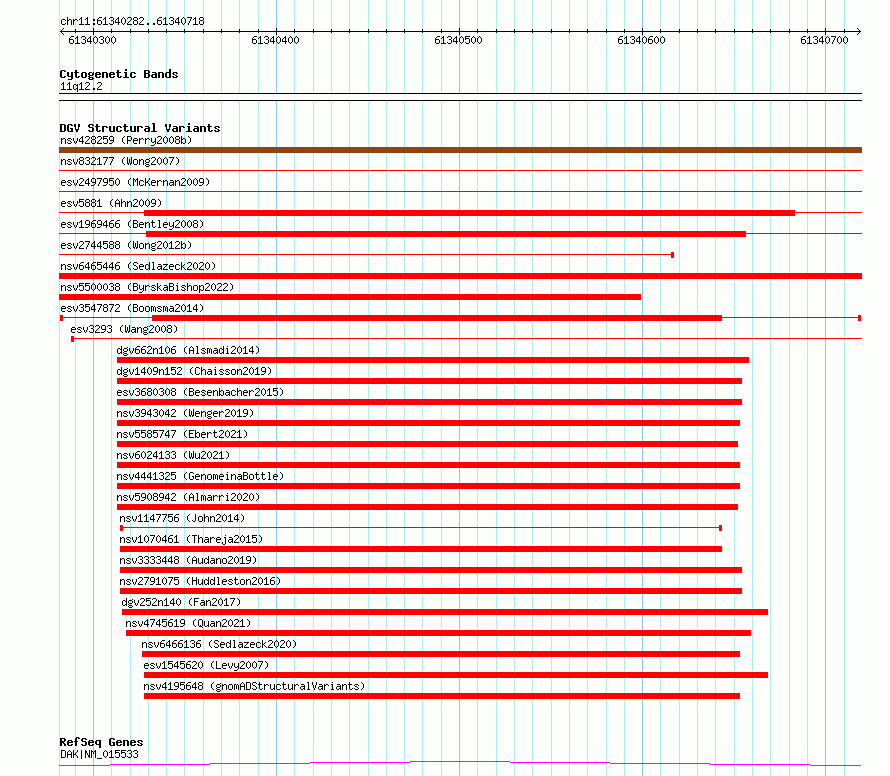The width and height of the screenshot is (890, 776).
Task: Click ruler position label 61340500
Action: coord(458,40)
